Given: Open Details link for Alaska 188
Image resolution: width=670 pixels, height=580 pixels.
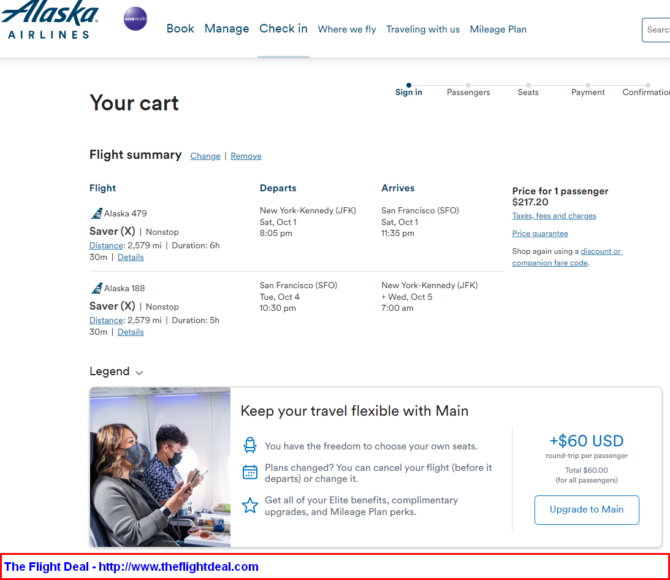Looking at the screenshot, I should (x=131, y=332).
